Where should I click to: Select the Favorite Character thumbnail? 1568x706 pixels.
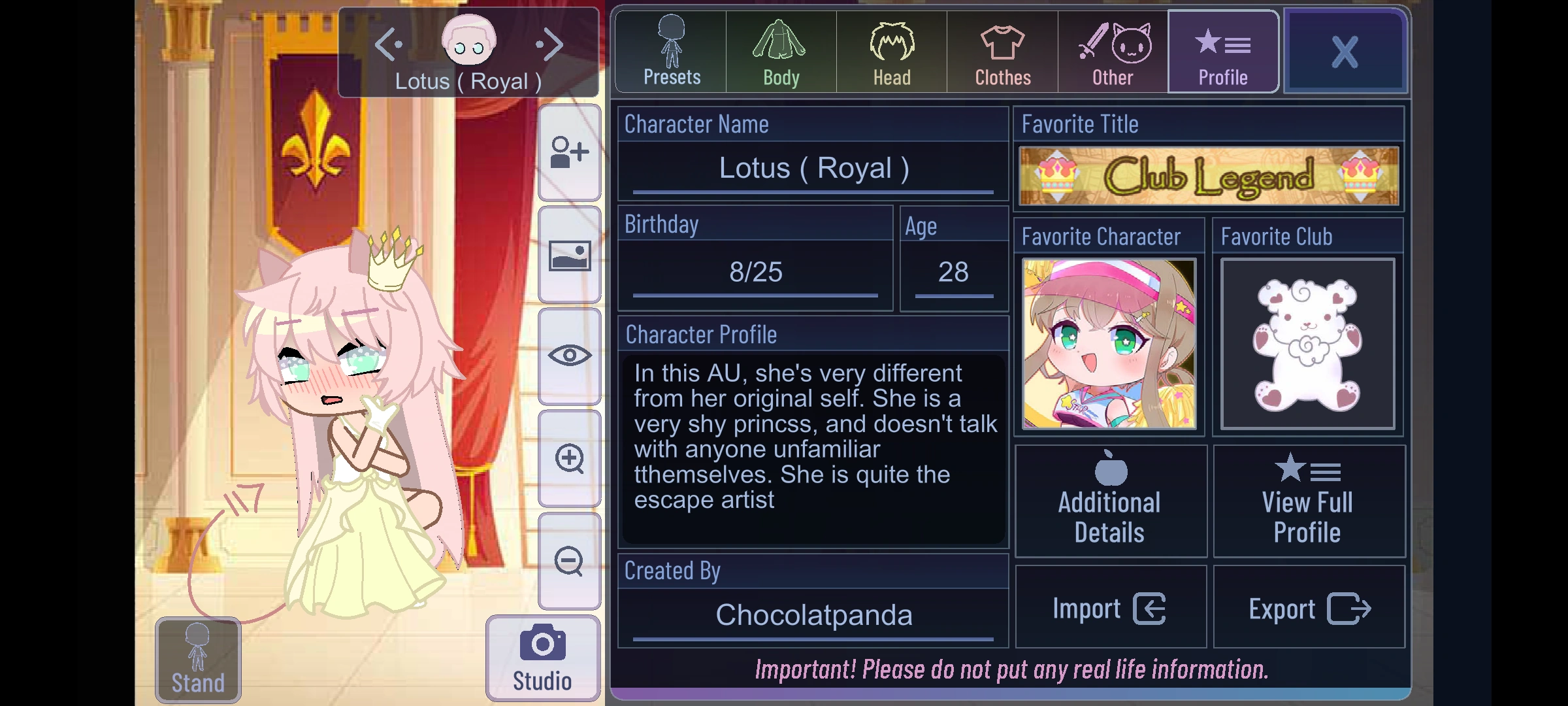[1109, 344]
